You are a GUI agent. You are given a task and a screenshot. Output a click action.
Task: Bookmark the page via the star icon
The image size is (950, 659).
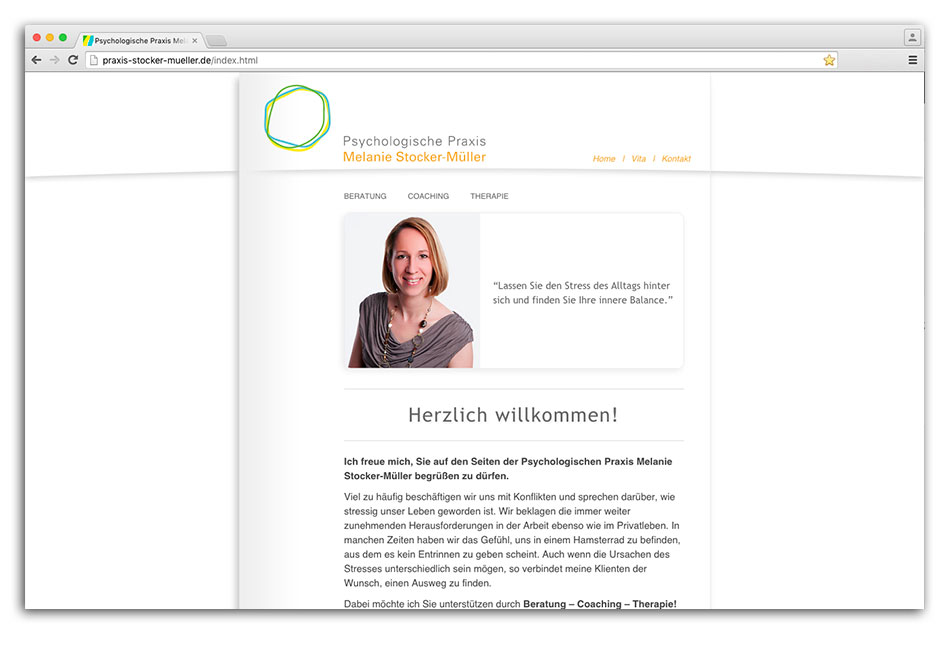click(x=829, y=60)
